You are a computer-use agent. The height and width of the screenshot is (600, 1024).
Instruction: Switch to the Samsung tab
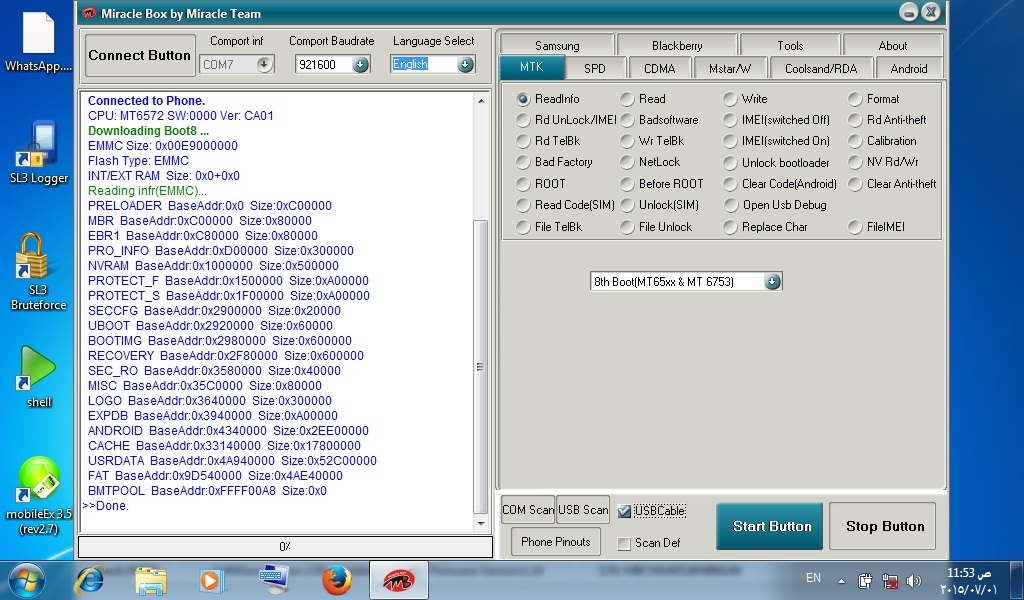(557, 46)
